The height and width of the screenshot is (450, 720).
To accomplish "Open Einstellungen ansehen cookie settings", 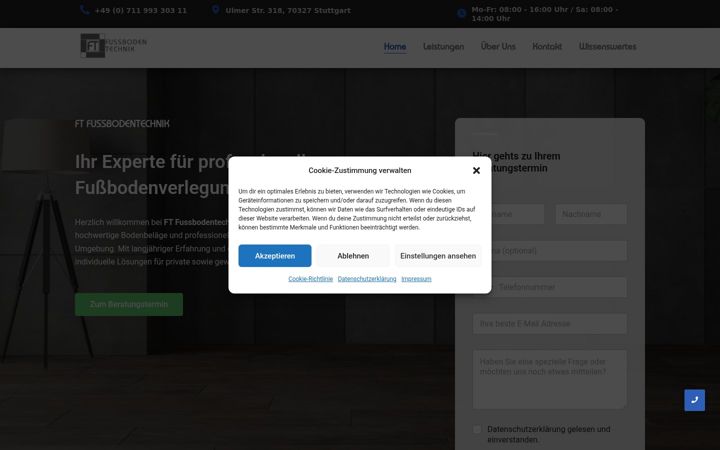I will [438, 256].
